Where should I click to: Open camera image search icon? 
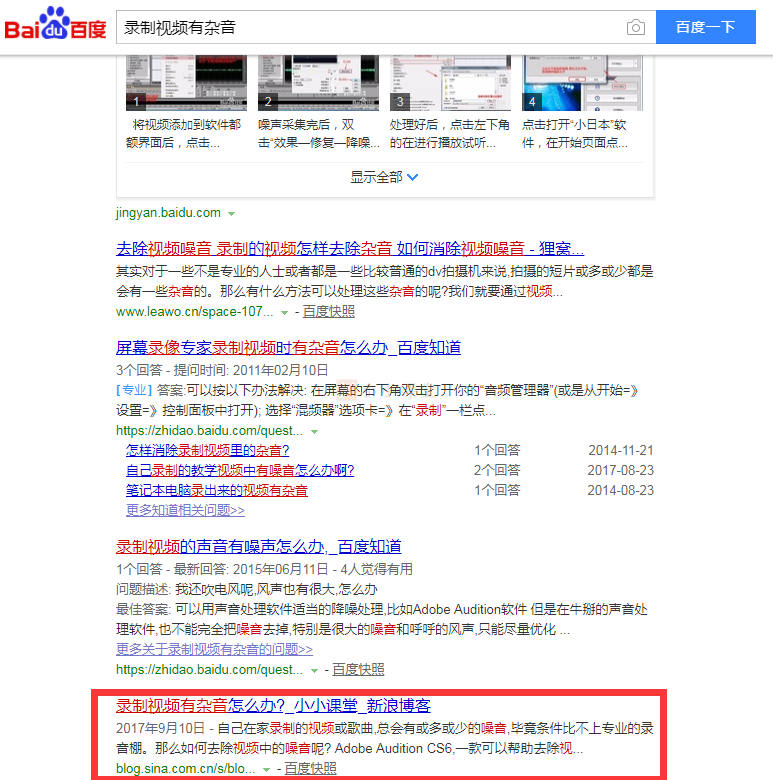click(635, 27)
